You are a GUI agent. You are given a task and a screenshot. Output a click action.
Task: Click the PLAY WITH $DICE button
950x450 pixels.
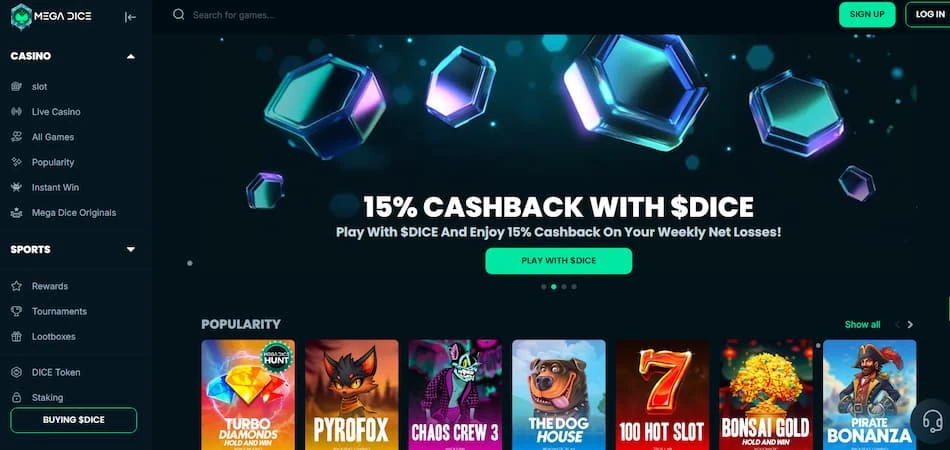pos(559,261)
